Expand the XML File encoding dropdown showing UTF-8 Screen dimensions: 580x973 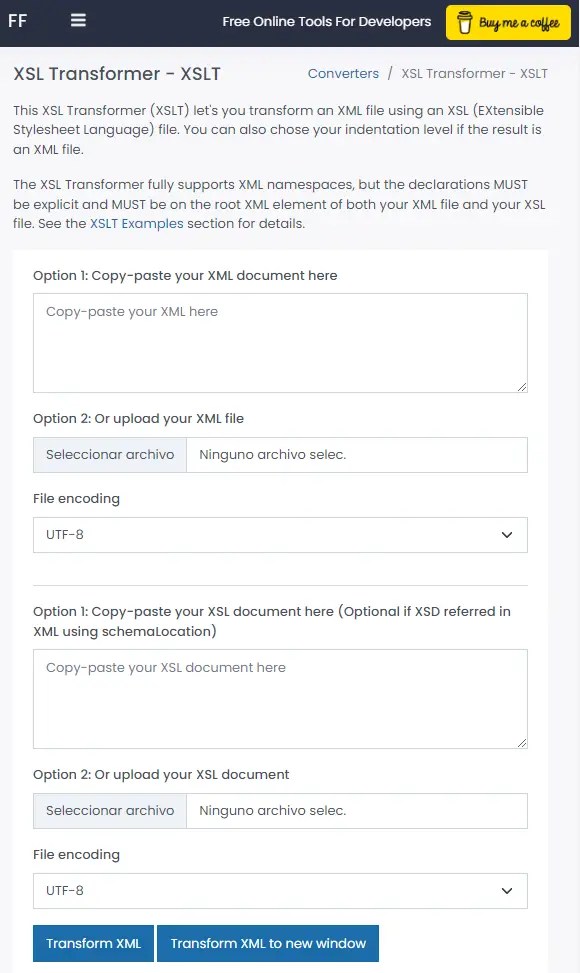point(280,535)
